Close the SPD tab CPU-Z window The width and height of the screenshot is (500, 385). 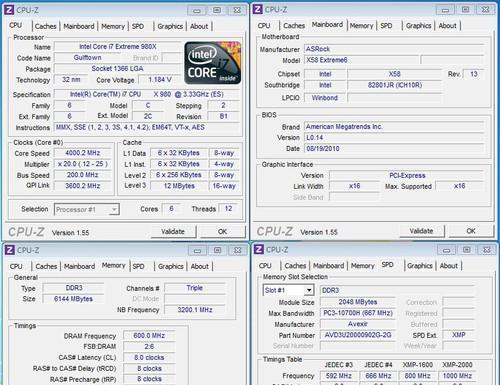click(x=487, y=250)
